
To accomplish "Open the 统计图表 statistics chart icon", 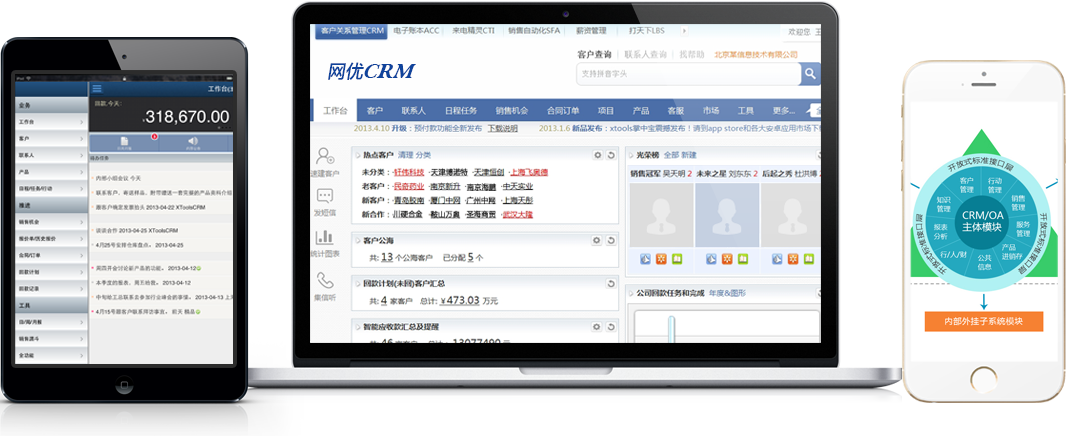I will pyautogui.click(x=325, y=238).
